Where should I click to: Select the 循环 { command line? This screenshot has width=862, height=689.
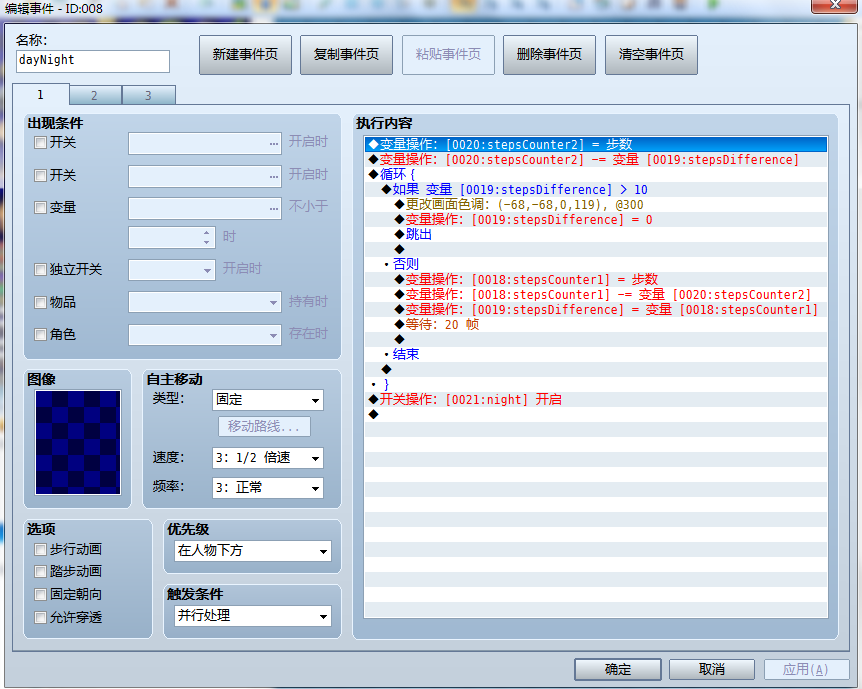596,174
